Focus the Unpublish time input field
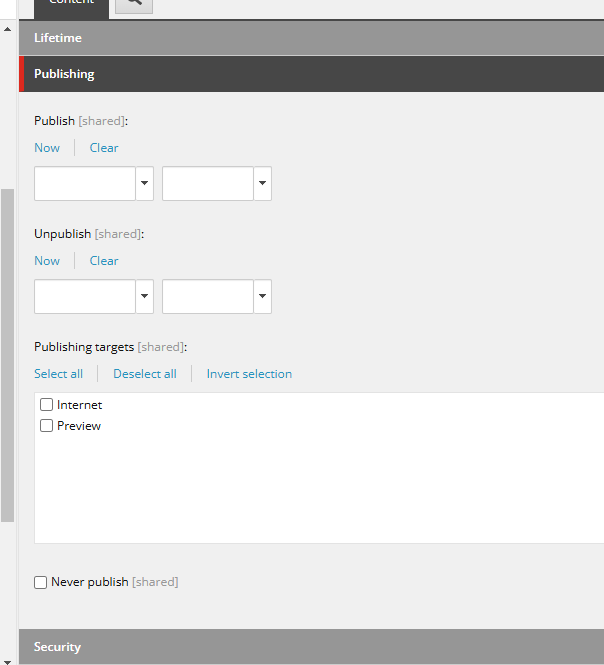The width and height of the screenshot is (604, 665). 208,296
